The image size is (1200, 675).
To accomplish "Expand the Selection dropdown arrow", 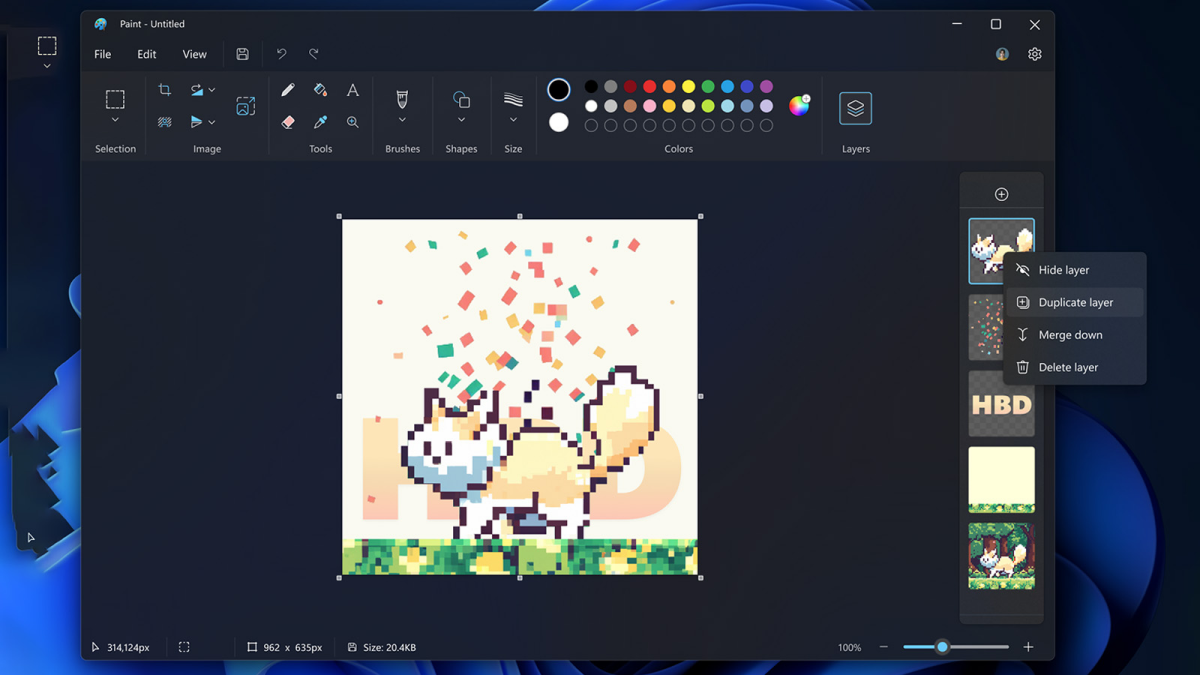I will [115, 120].
